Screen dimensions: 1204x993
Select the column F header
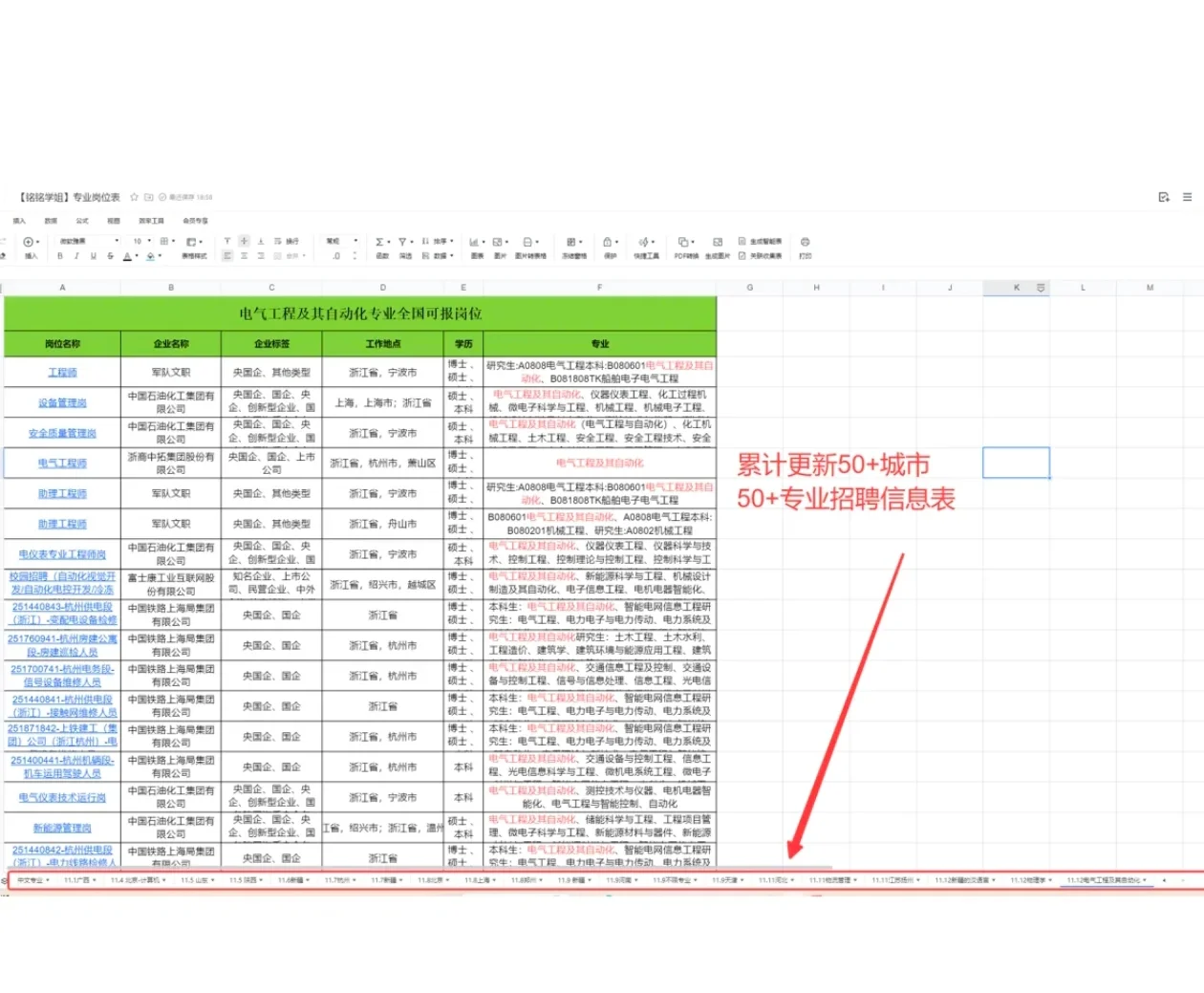(x=599, y=287)
